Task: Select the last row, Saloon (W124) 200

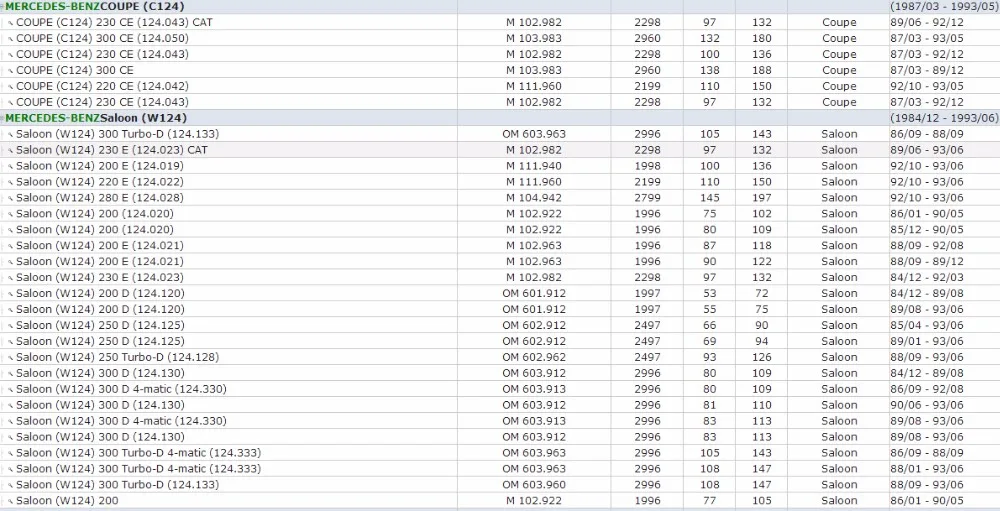Action: pos(67,501)
